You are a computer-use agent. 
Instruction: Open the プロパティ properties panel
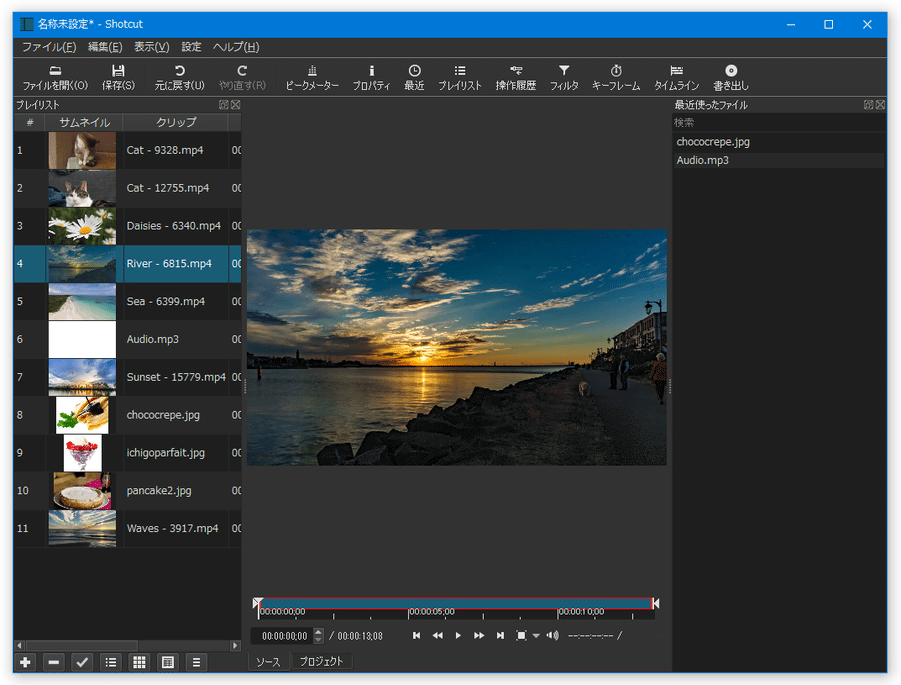point(371,78)
